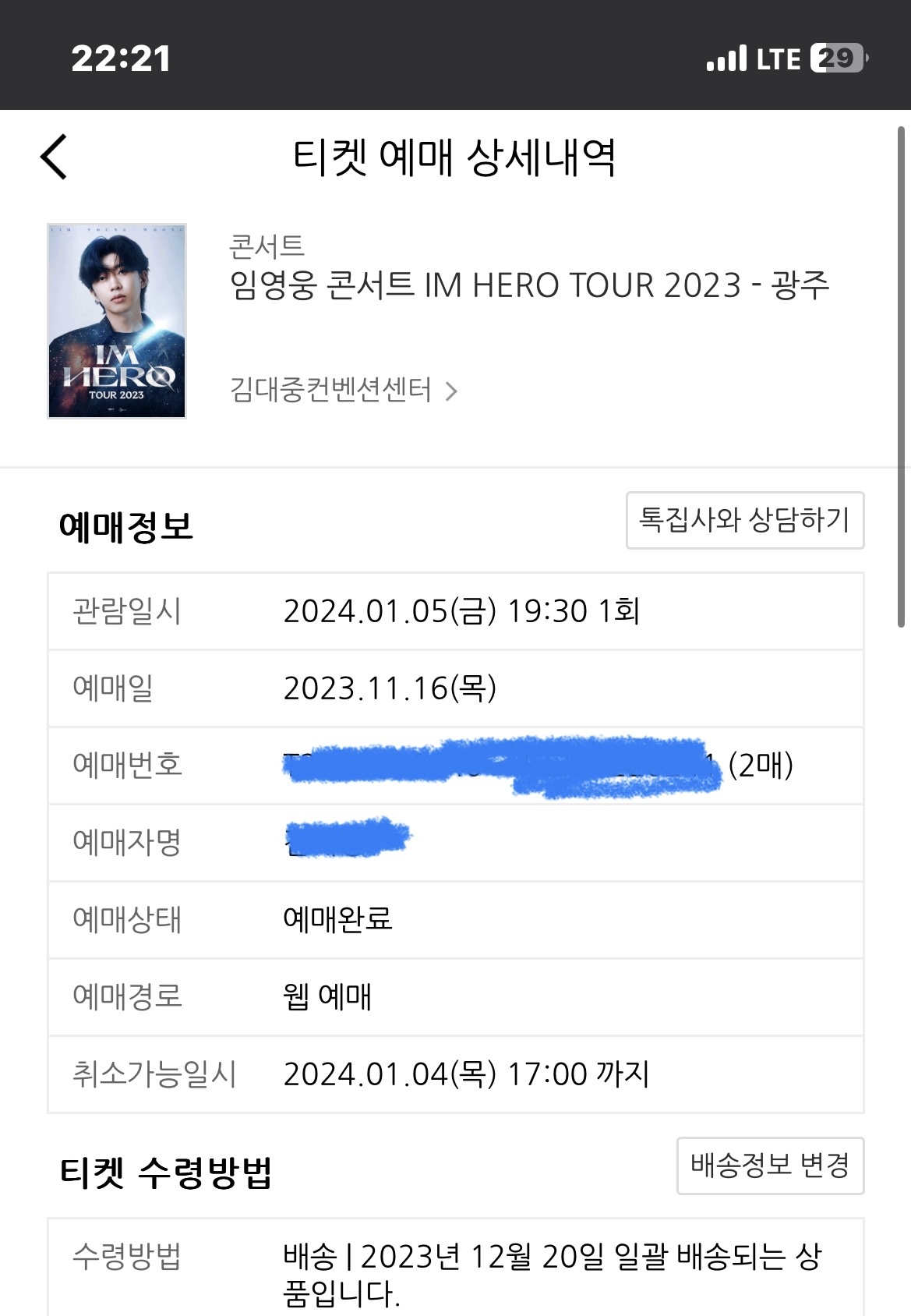911x1316 pixels.
Task: Tap the 22:21 clock in status bar
Action: pos(121,58)
